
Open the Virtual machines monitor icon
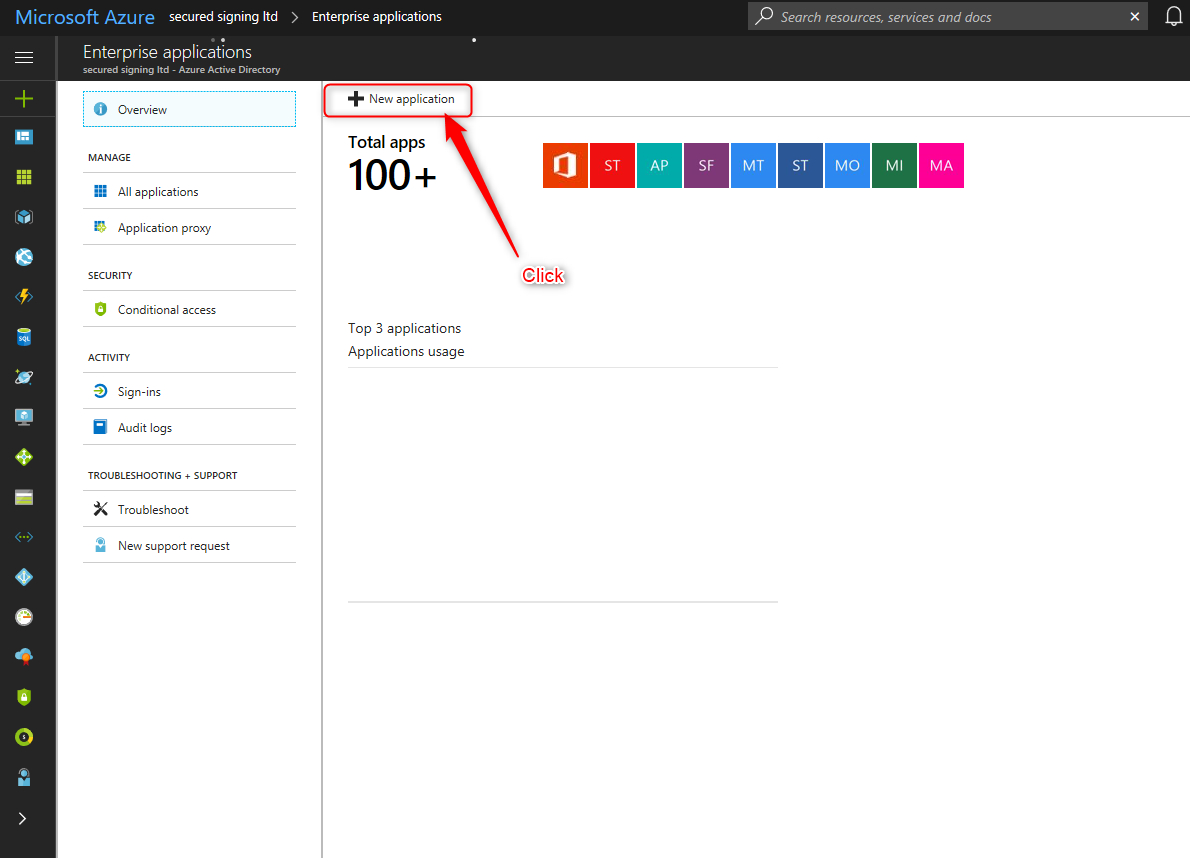click(x=24, y=417)
